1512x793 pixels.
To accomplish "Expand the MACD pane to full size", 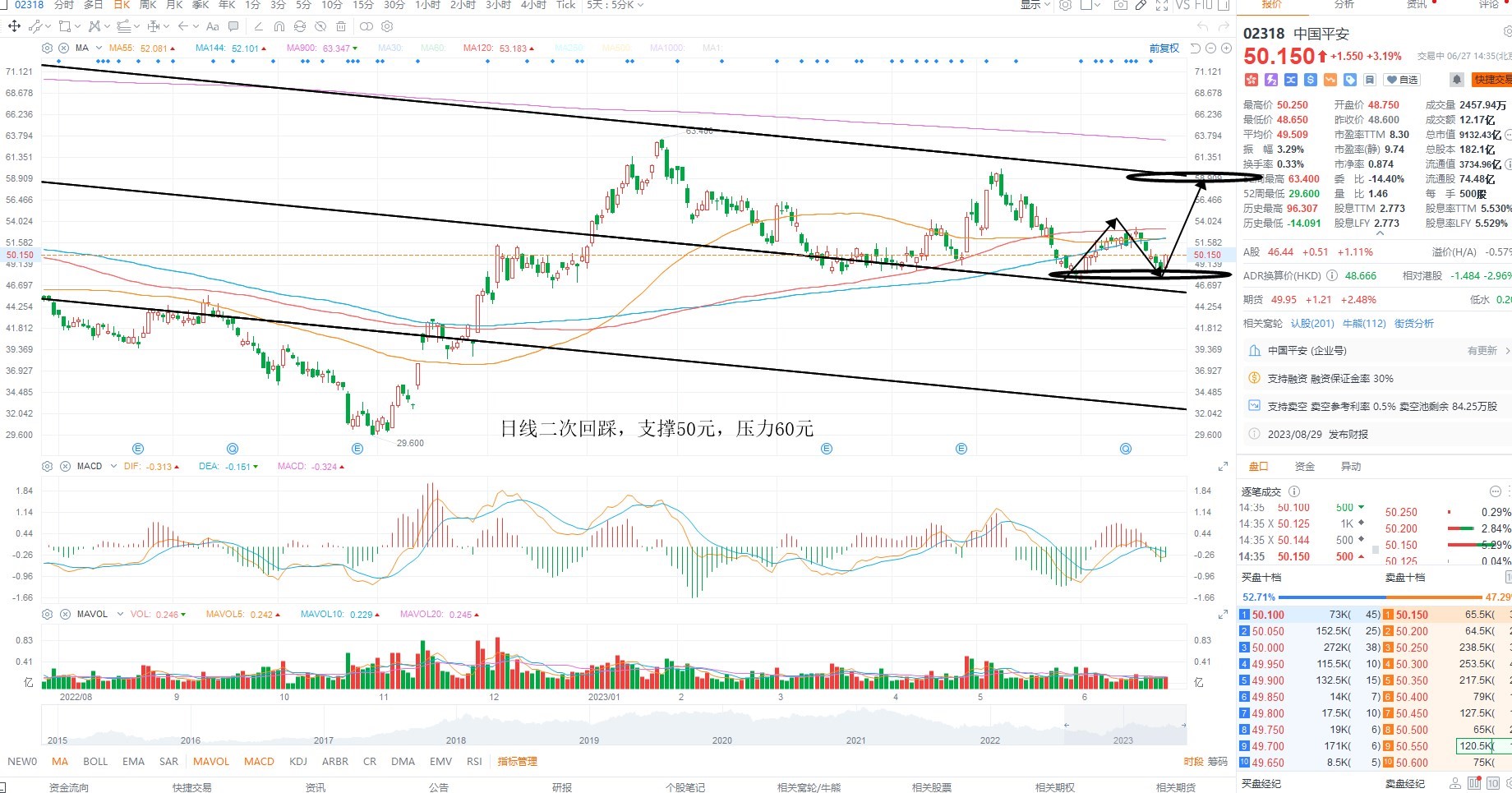I will pos(1223,467).
